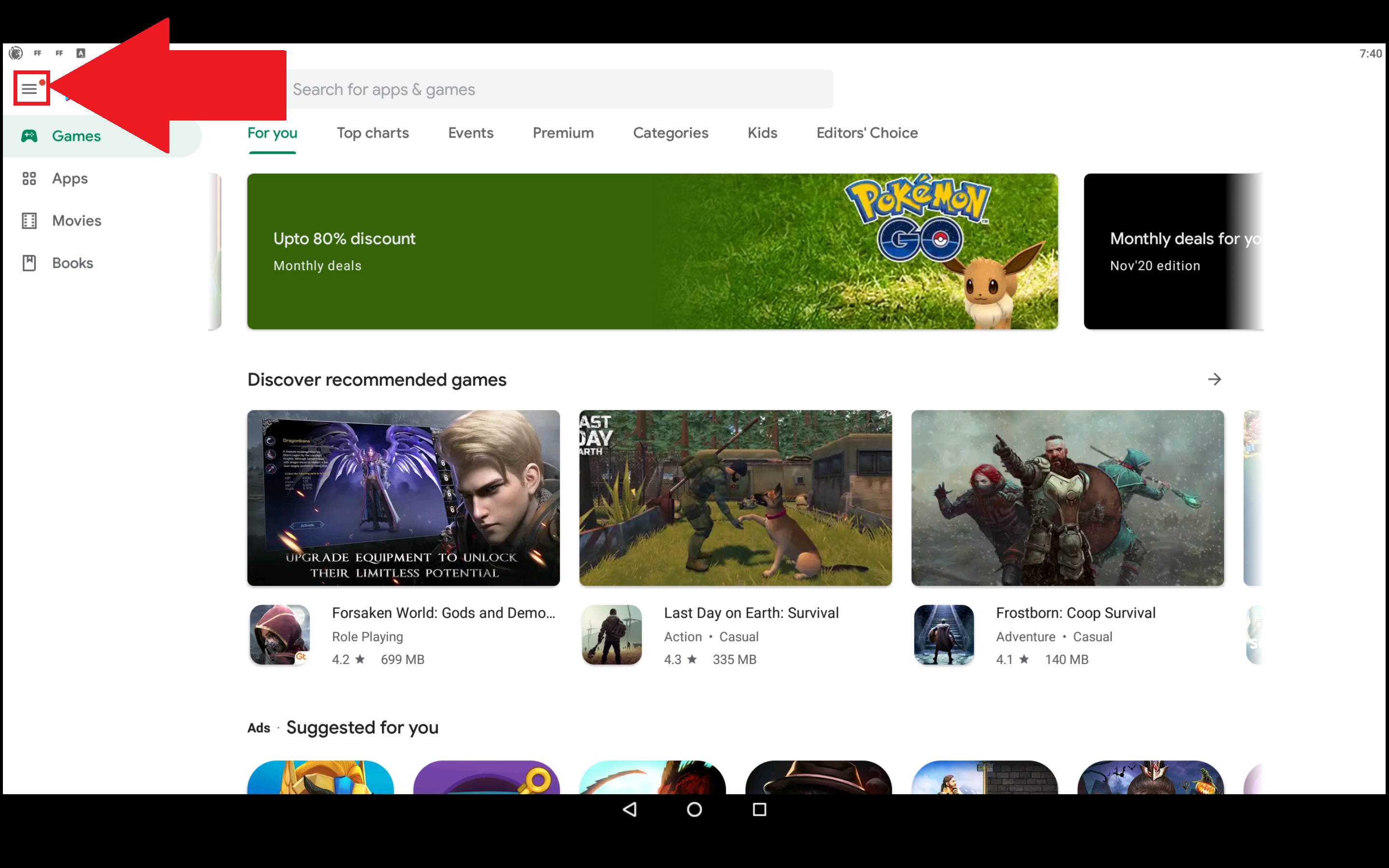Click the Role Playing genre label
1389x868 pixels.
(368, 637)
